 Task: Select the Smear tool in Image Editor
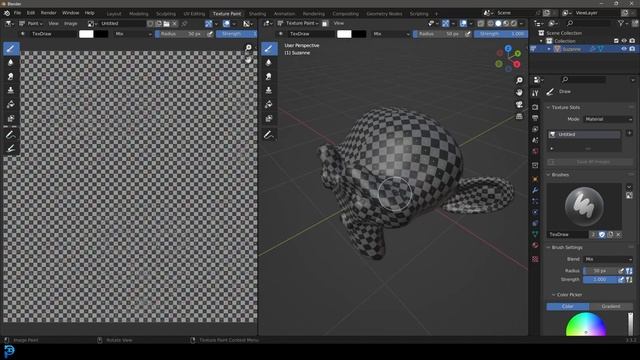tap(11, 76)
